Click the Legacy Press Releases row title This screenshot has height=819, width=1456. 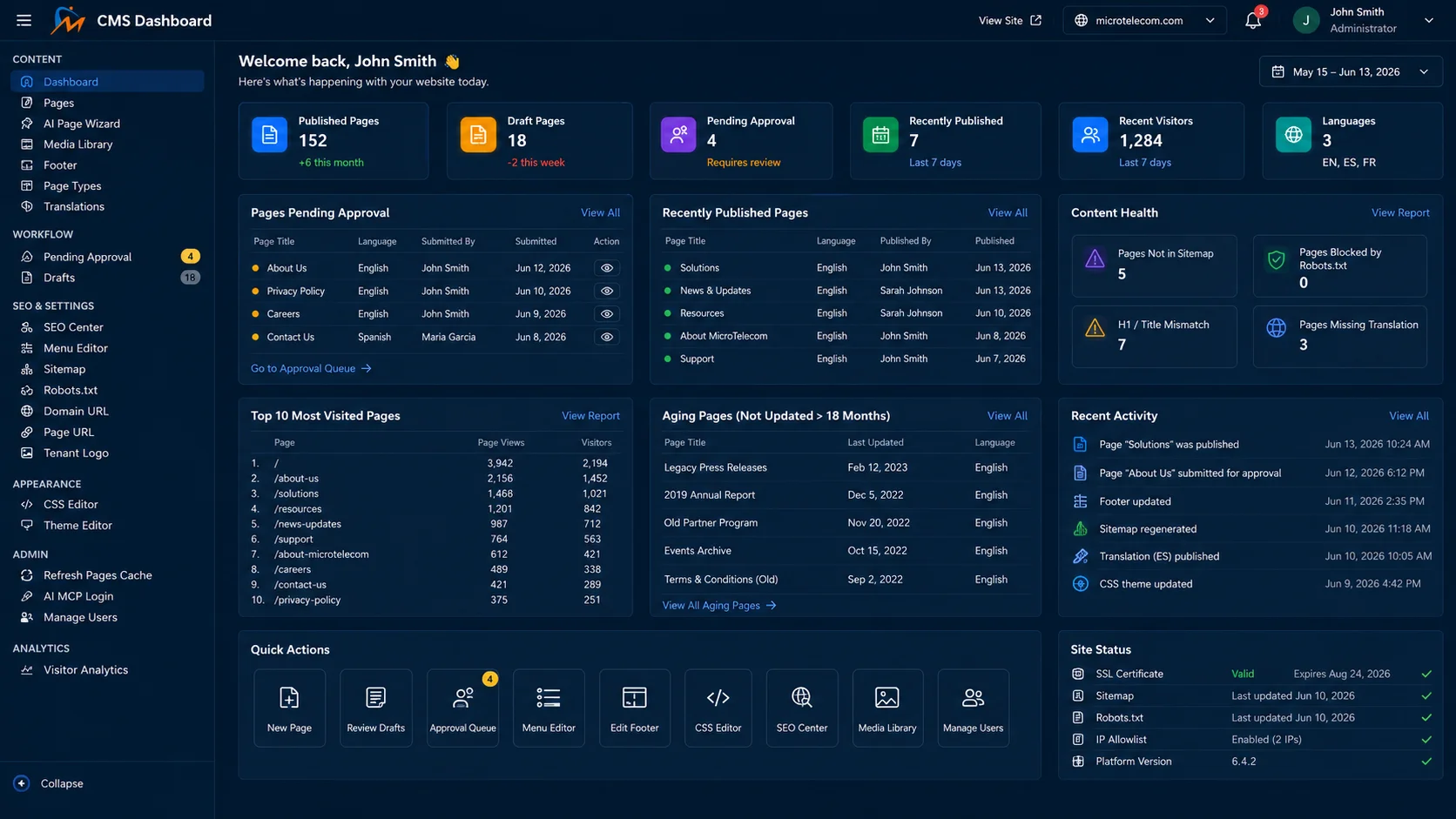pyautogui.click(x=716, y=467)
